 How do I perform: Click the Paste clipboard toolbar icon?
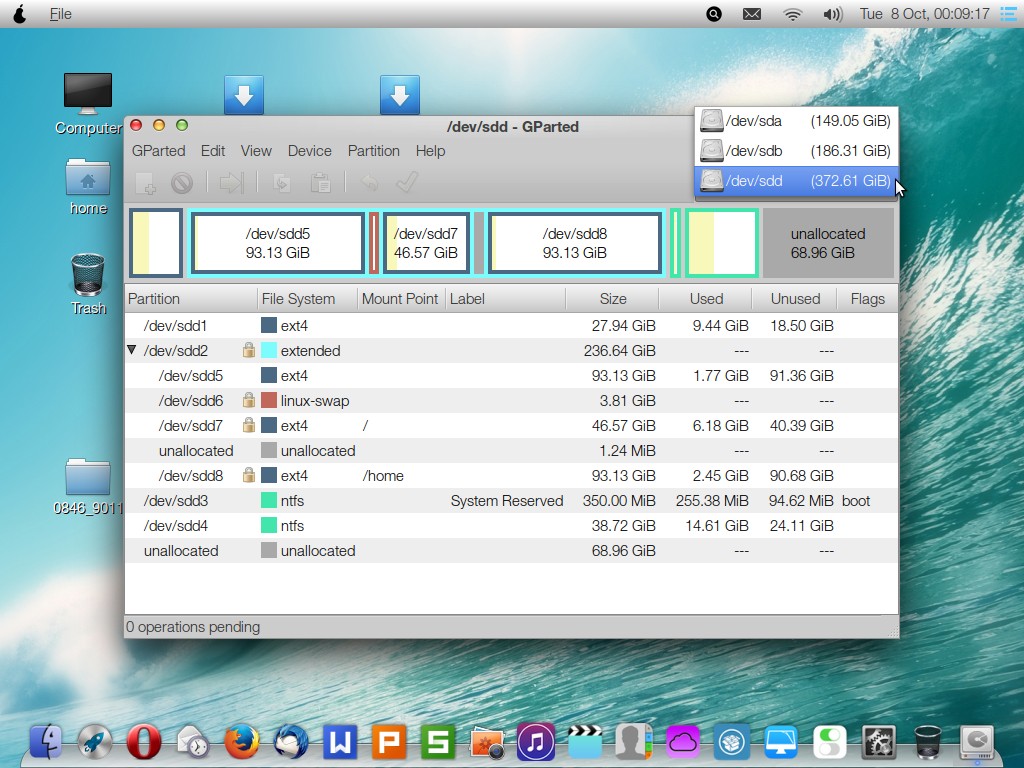coord(320,183)
